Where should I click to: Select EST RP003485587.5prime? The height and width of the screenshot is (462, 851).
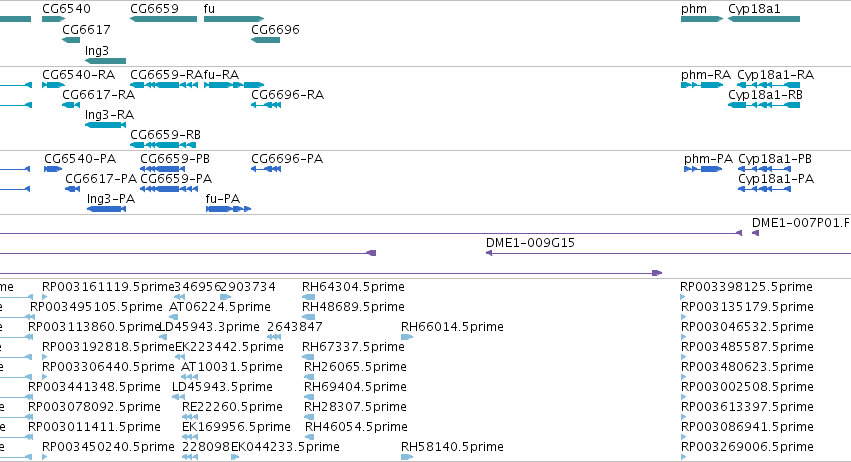pos(747,347)
